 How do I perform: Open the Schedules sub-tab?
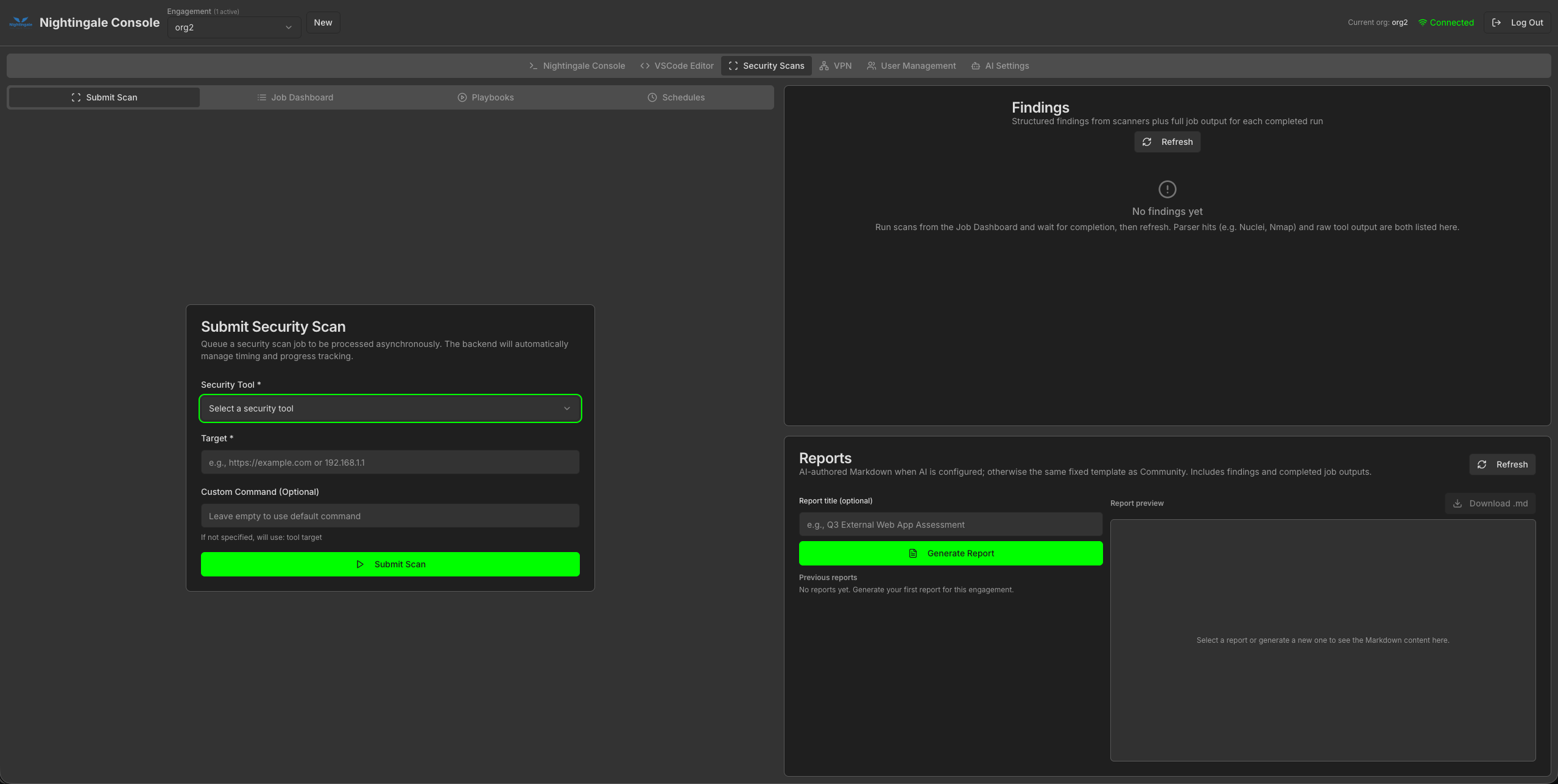[675, 97]
